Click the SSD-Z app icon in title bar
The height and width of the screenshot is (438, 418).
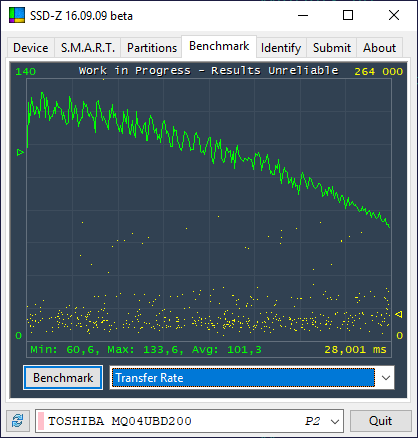tap(17, 15)
